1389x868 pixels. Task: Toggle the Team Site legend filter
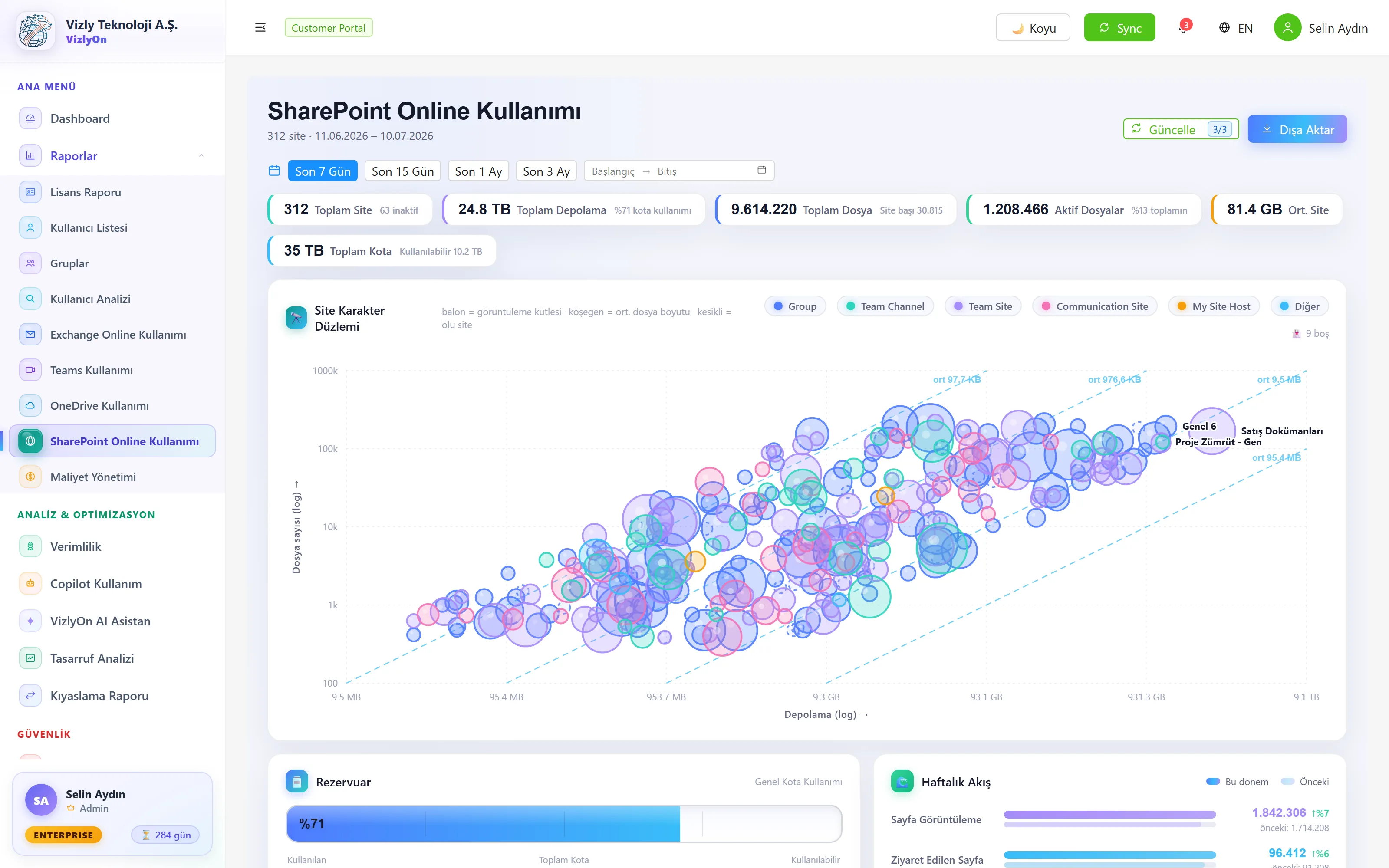point(983,306)
